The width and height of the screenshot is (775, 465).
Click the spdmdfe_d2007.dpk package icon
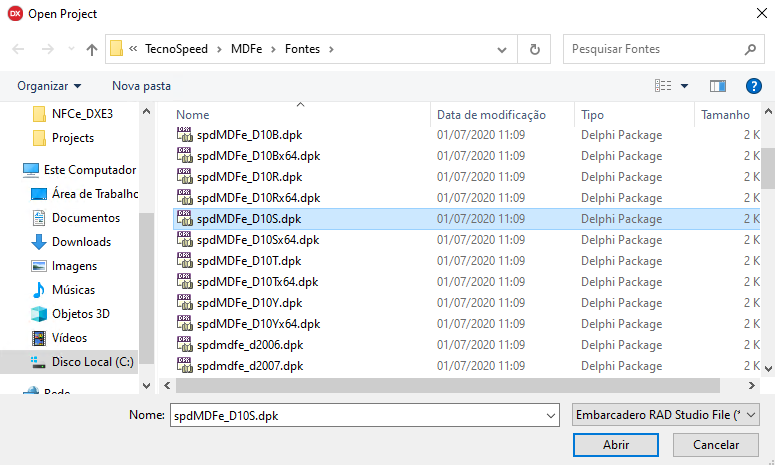tap(184, 366)
